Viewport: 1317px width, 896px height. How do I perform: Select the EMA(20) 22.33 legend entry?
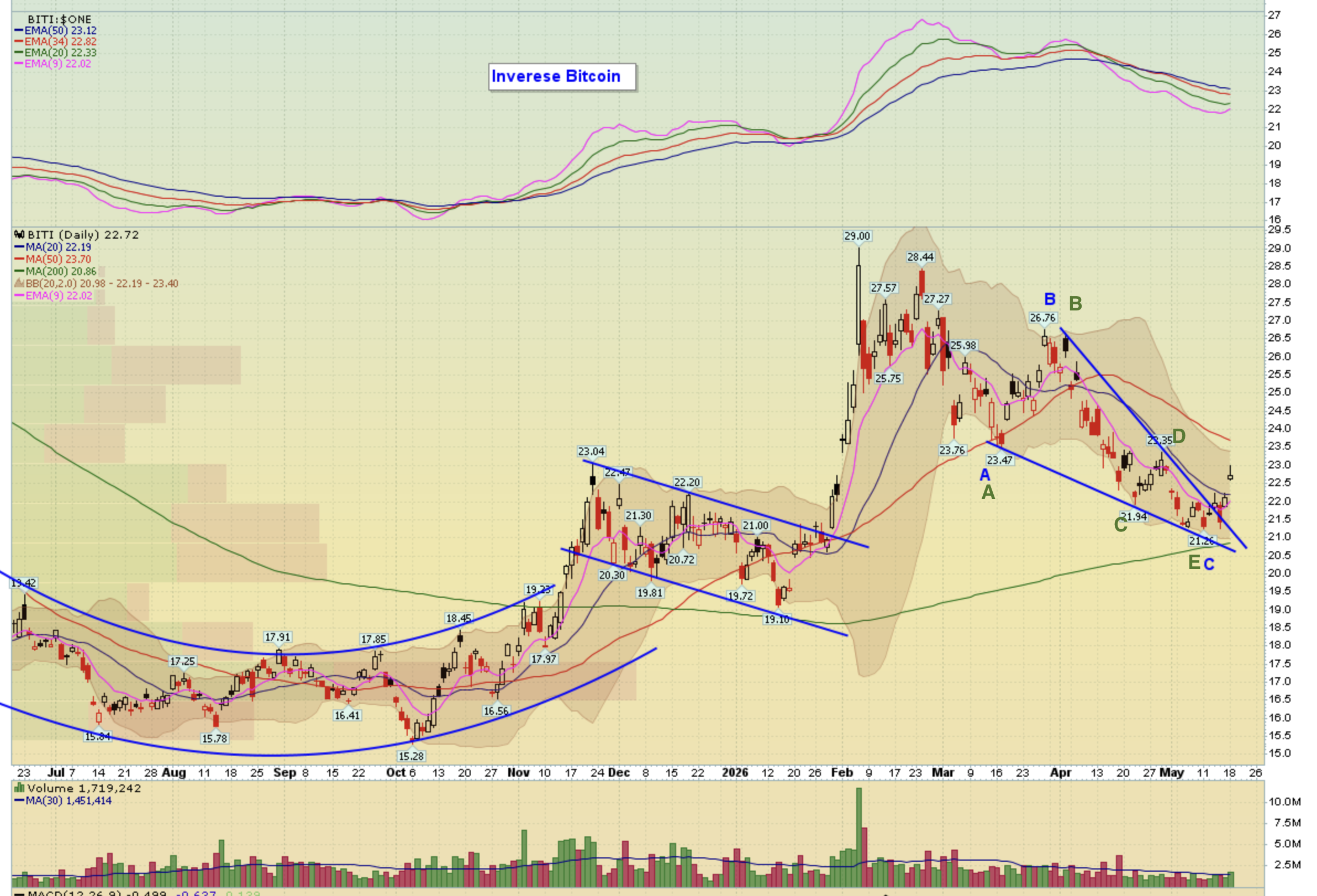pos(56,52)
